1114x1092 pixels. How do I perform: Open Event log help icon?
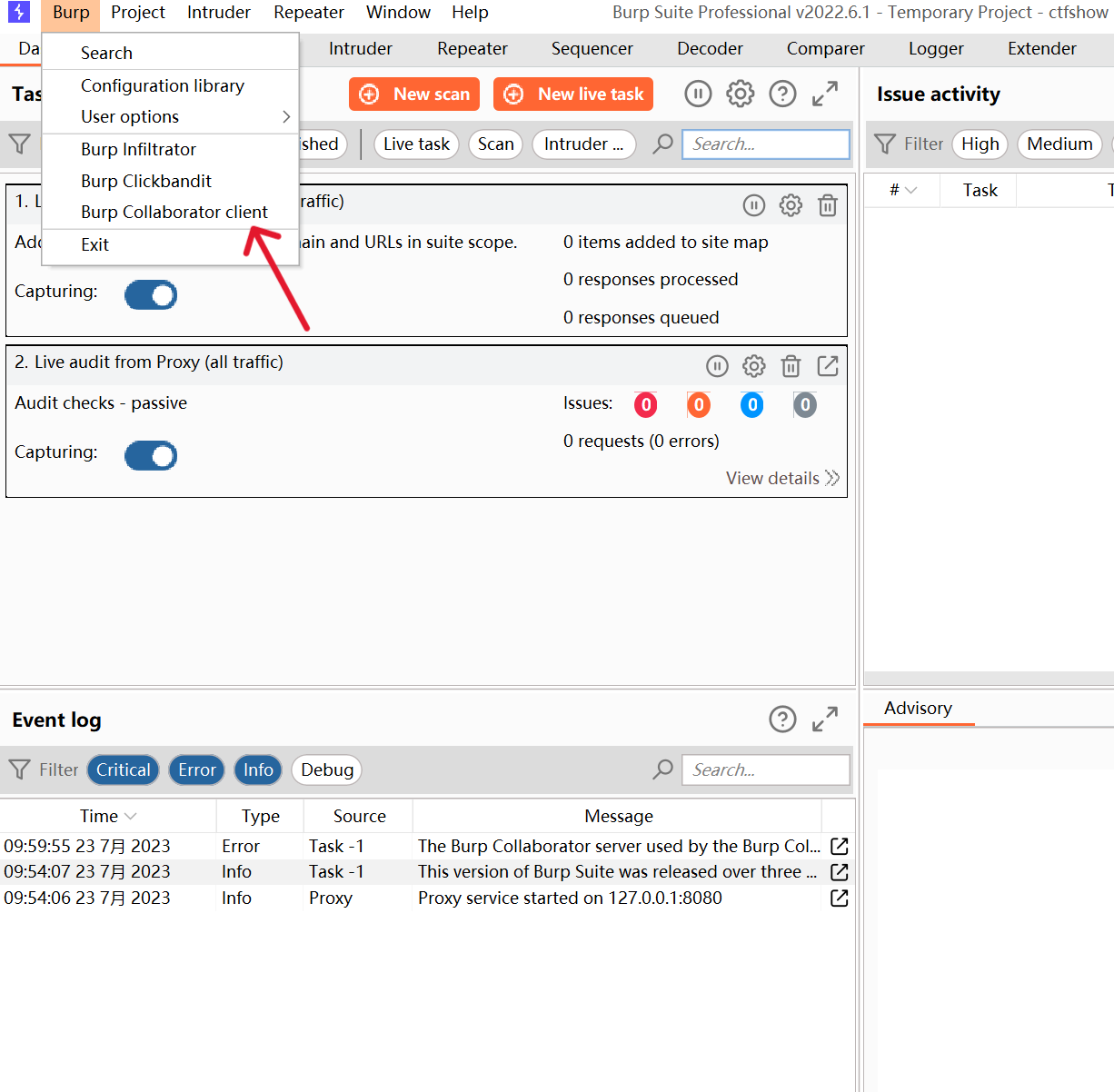(x=782, y=720)
